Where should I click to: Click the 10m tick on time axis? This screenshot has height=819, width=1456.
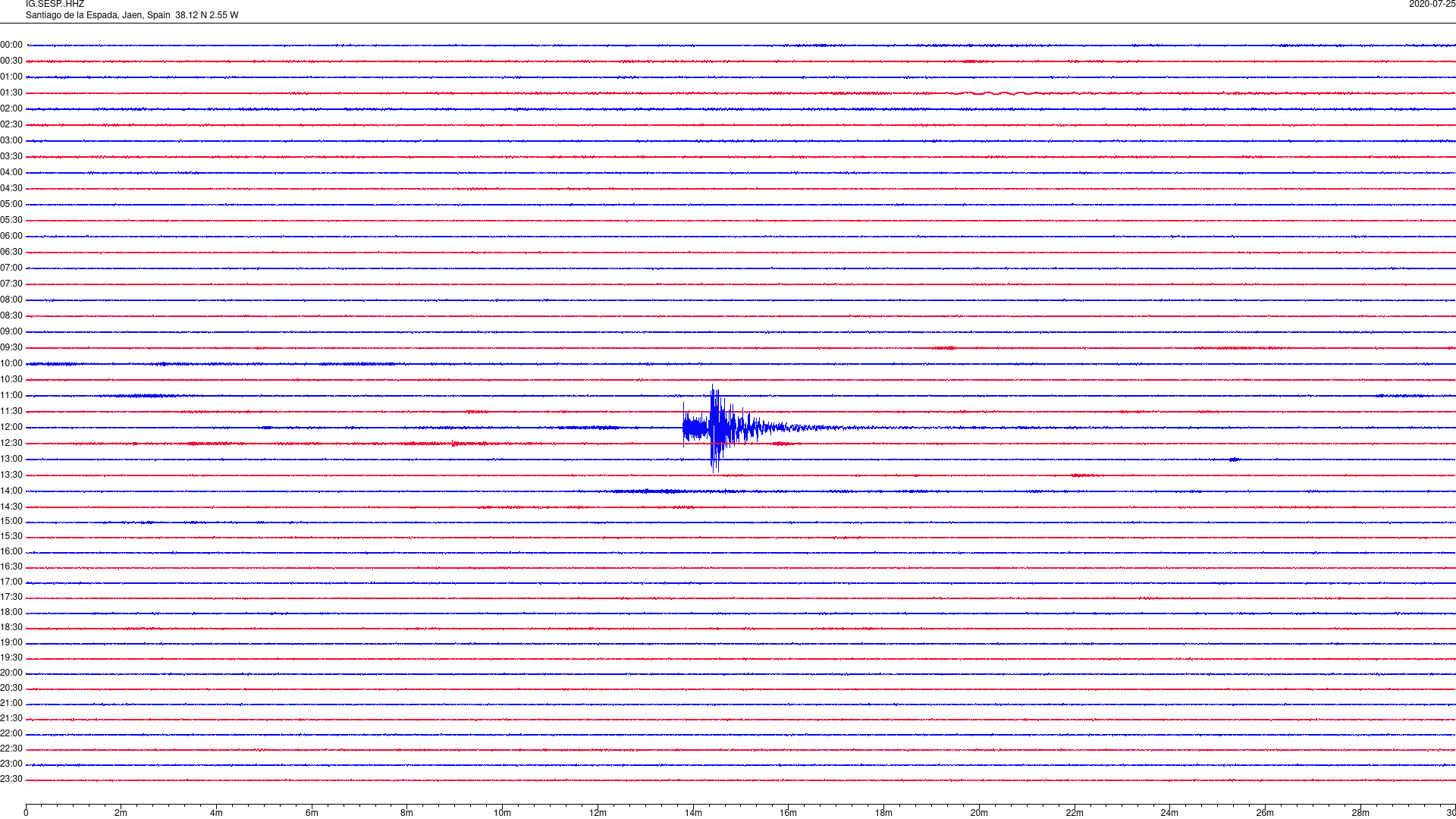point(502,813)
